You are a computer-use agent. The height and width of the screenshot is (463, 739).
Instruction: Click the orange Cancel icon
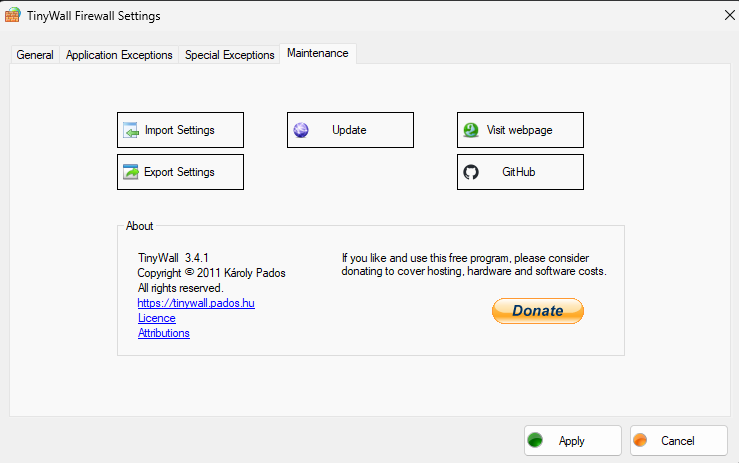click(x=640, y=440)
